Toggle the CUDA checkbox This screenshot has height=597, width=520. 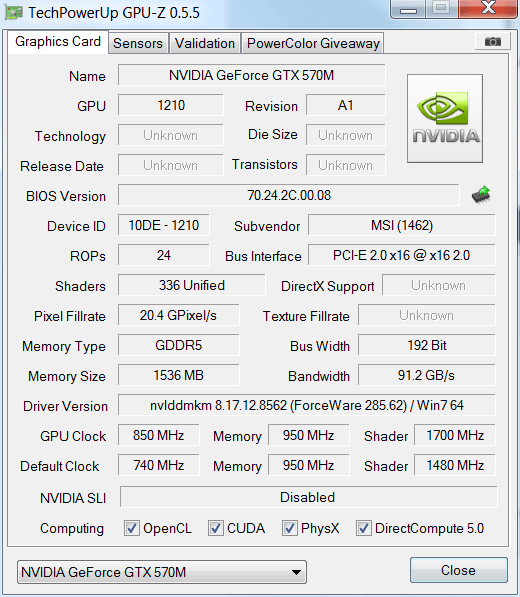(x=215, y=528)
